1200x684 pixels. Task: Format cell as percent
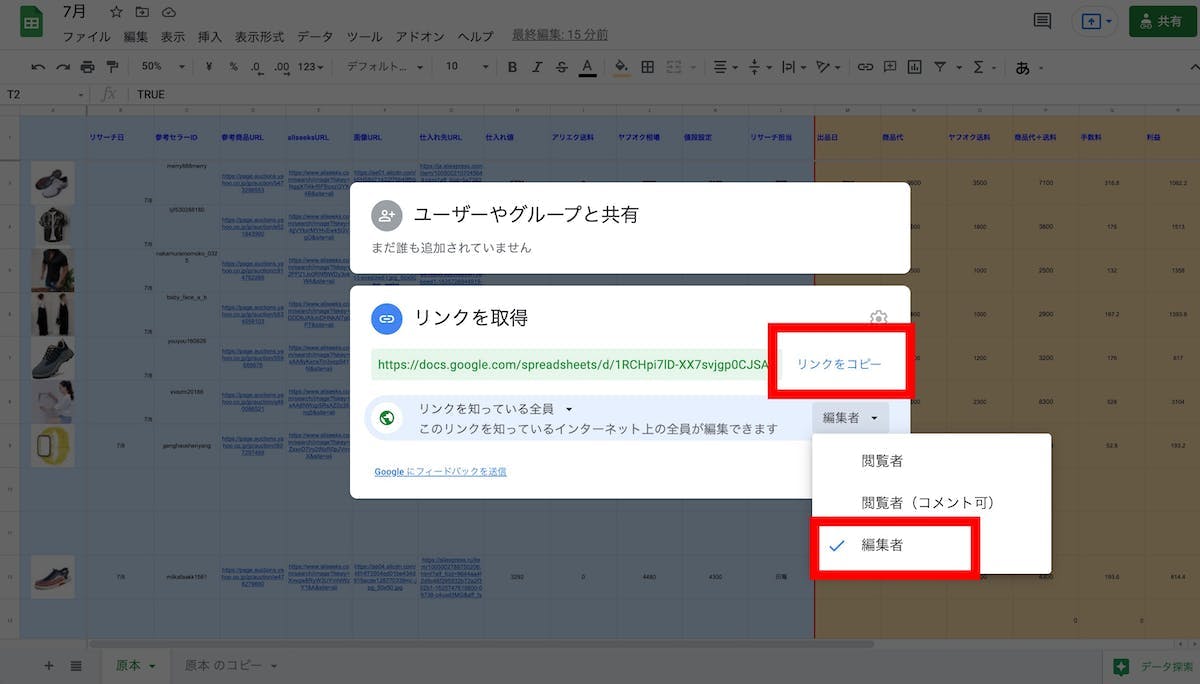[233, 67]
